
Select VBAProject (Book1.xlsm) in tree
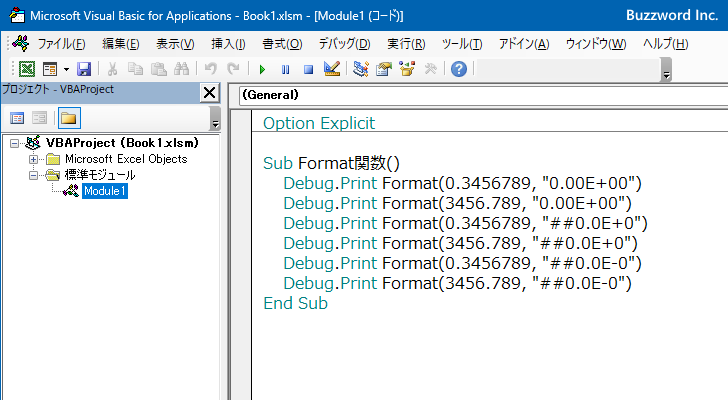click(x=122, y=143)
